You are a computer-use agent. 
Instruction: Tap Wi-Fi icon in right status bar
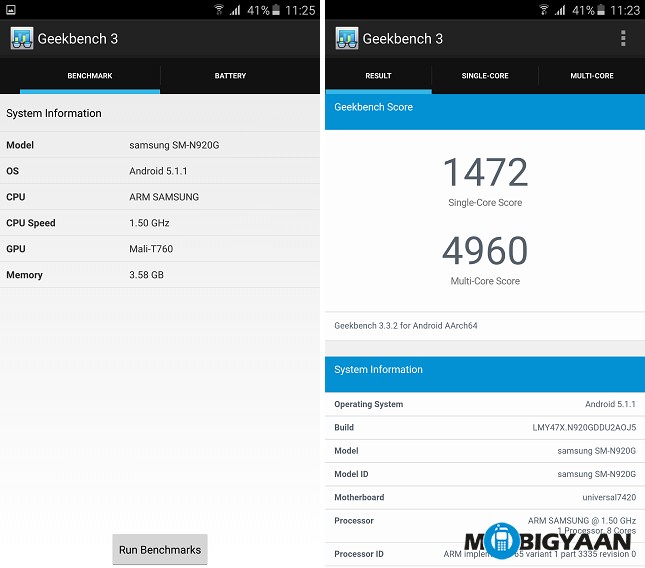pos(543,9)
